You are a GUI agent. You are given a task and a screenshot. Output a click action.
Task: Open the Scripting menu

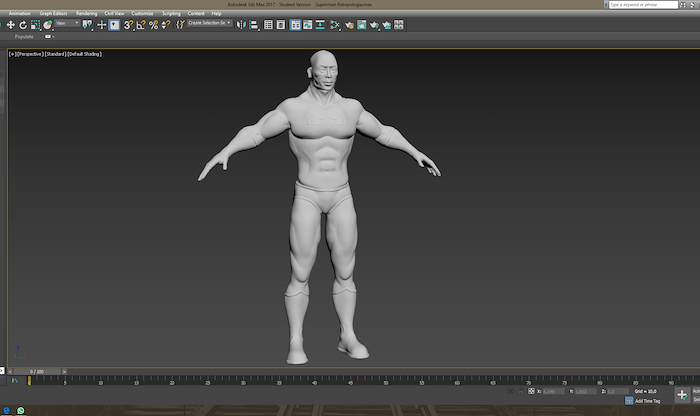[171, 13]
